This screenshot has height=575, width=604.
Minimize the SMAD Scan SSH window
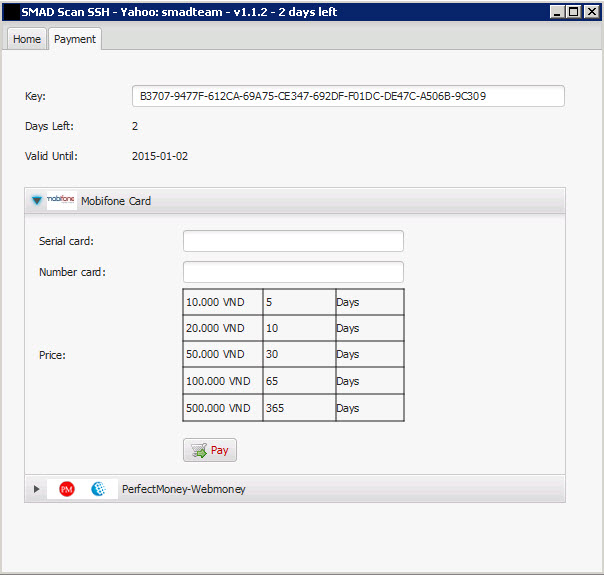[557, 12]
